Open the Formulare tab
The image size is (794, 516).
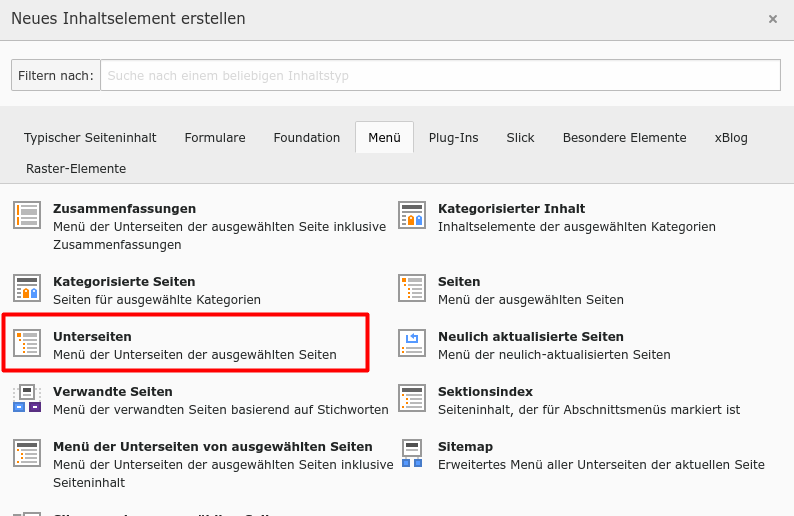215,138
